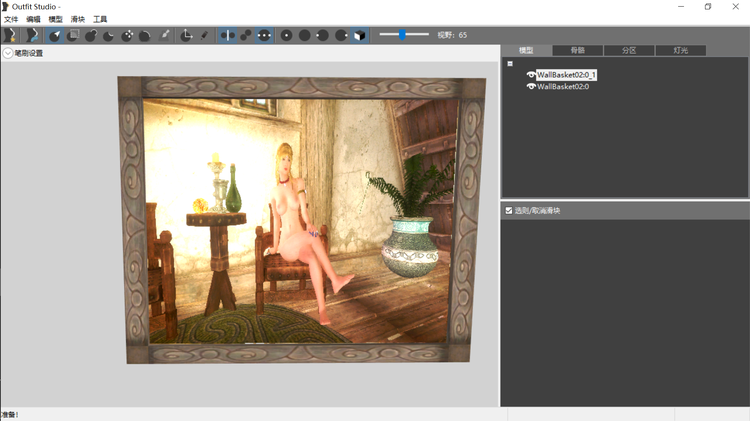Select the Vertex Color pencil tool
Viewport: 750px width, 421px height.
(x=204, y=35)
